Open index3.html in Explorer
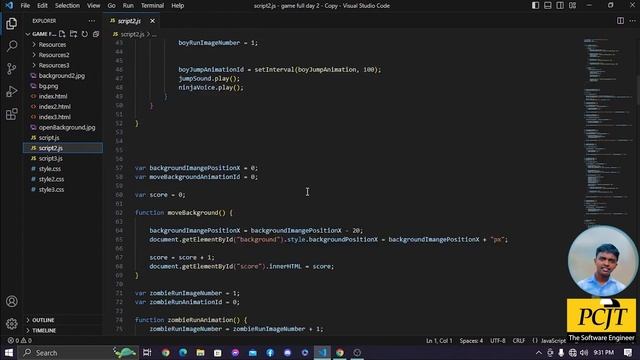 [54, 117]
